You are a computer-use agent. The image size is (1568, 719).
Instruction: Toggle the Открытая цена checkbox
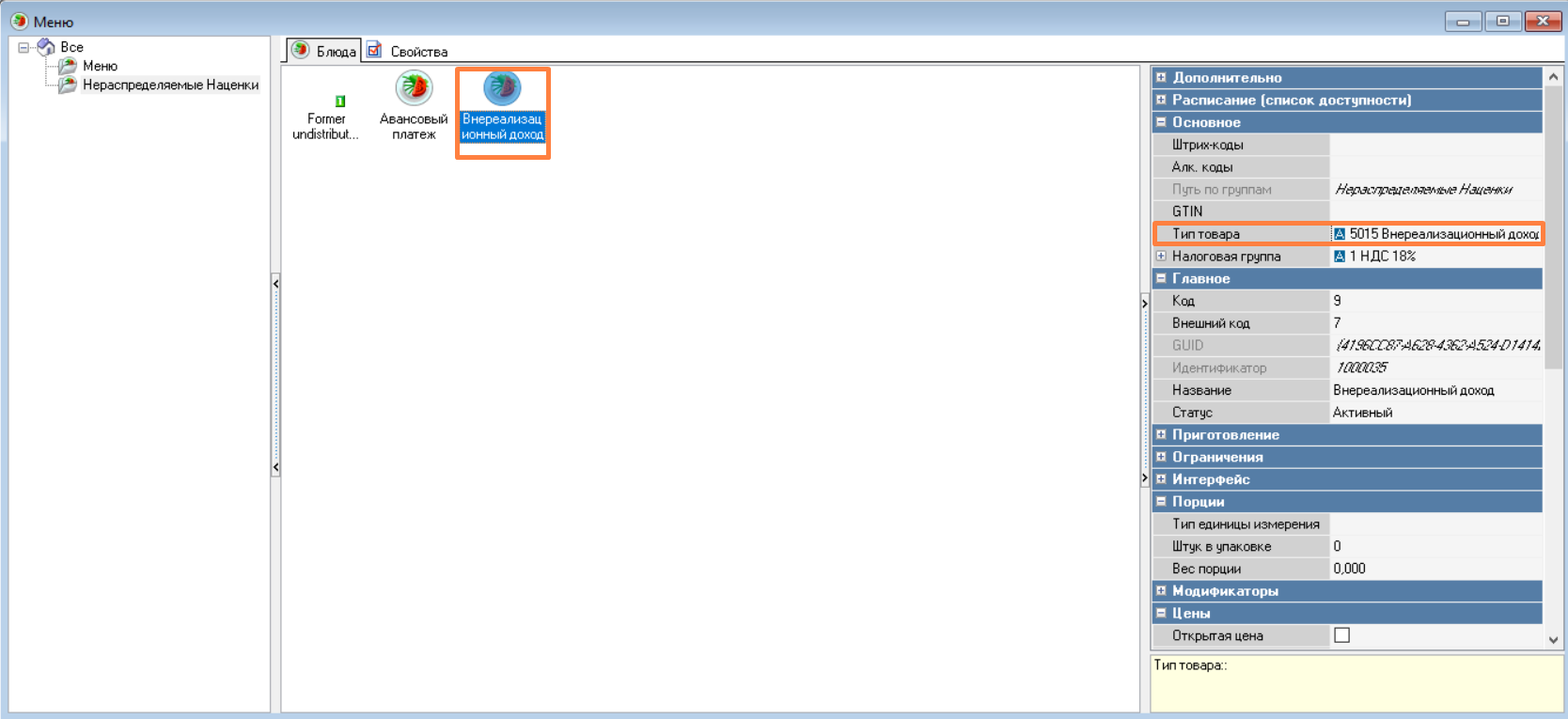click(1341, 635)
